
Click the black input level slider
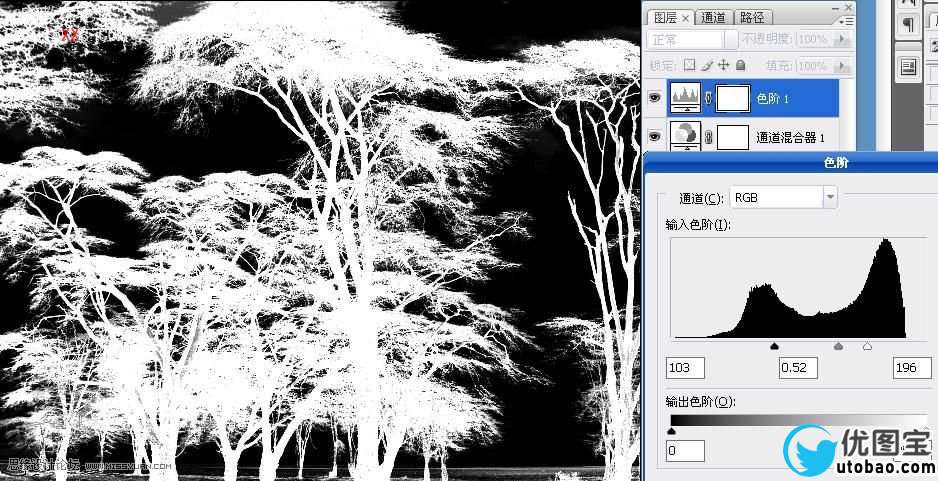pos(774,346)
